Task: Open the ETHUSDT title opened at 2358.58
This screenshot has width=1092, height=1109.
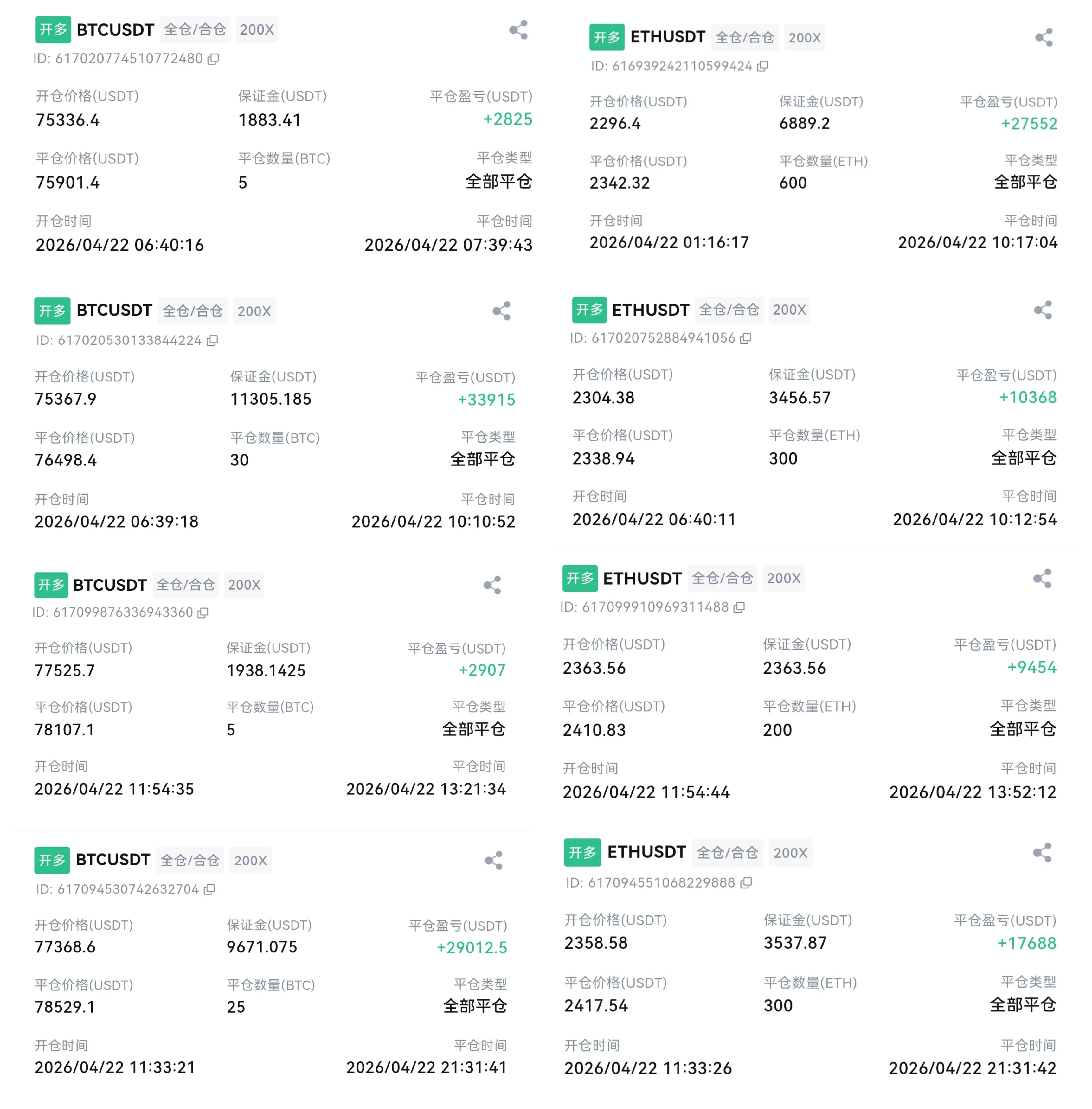Action: pos(646,852)
